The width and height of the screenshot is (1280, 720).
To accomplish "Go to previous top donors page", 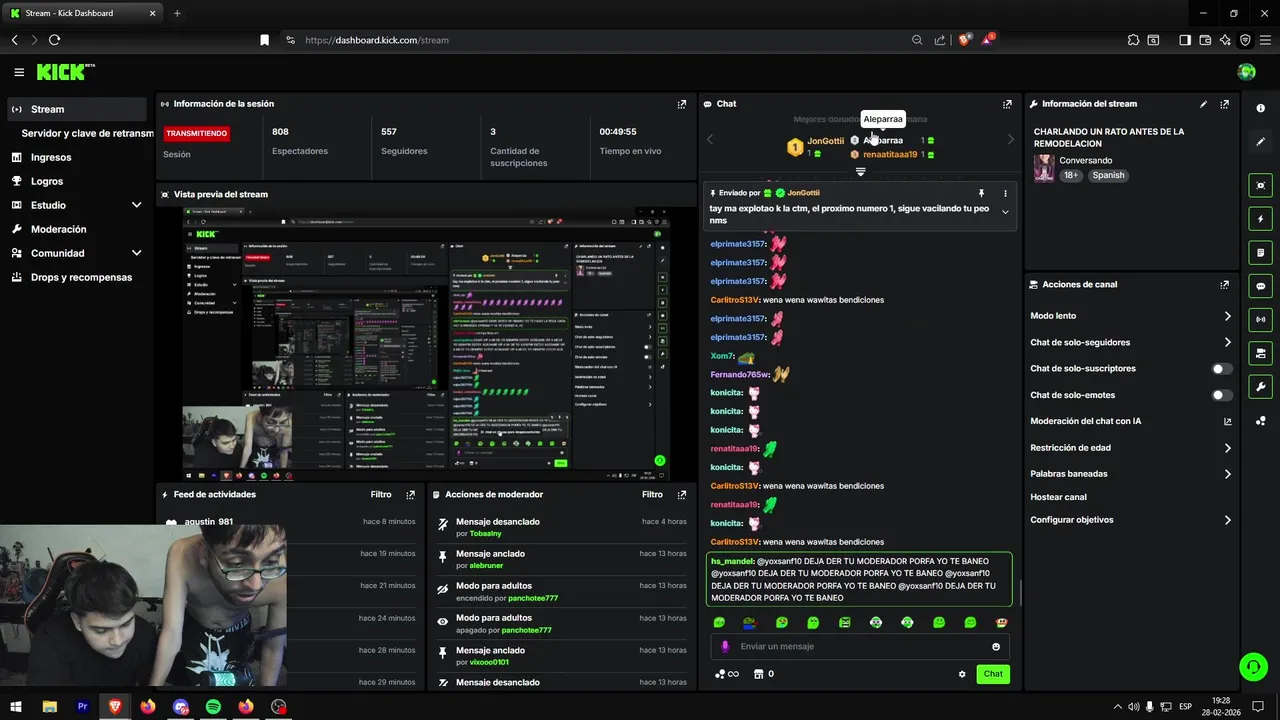I will (710, 140).
